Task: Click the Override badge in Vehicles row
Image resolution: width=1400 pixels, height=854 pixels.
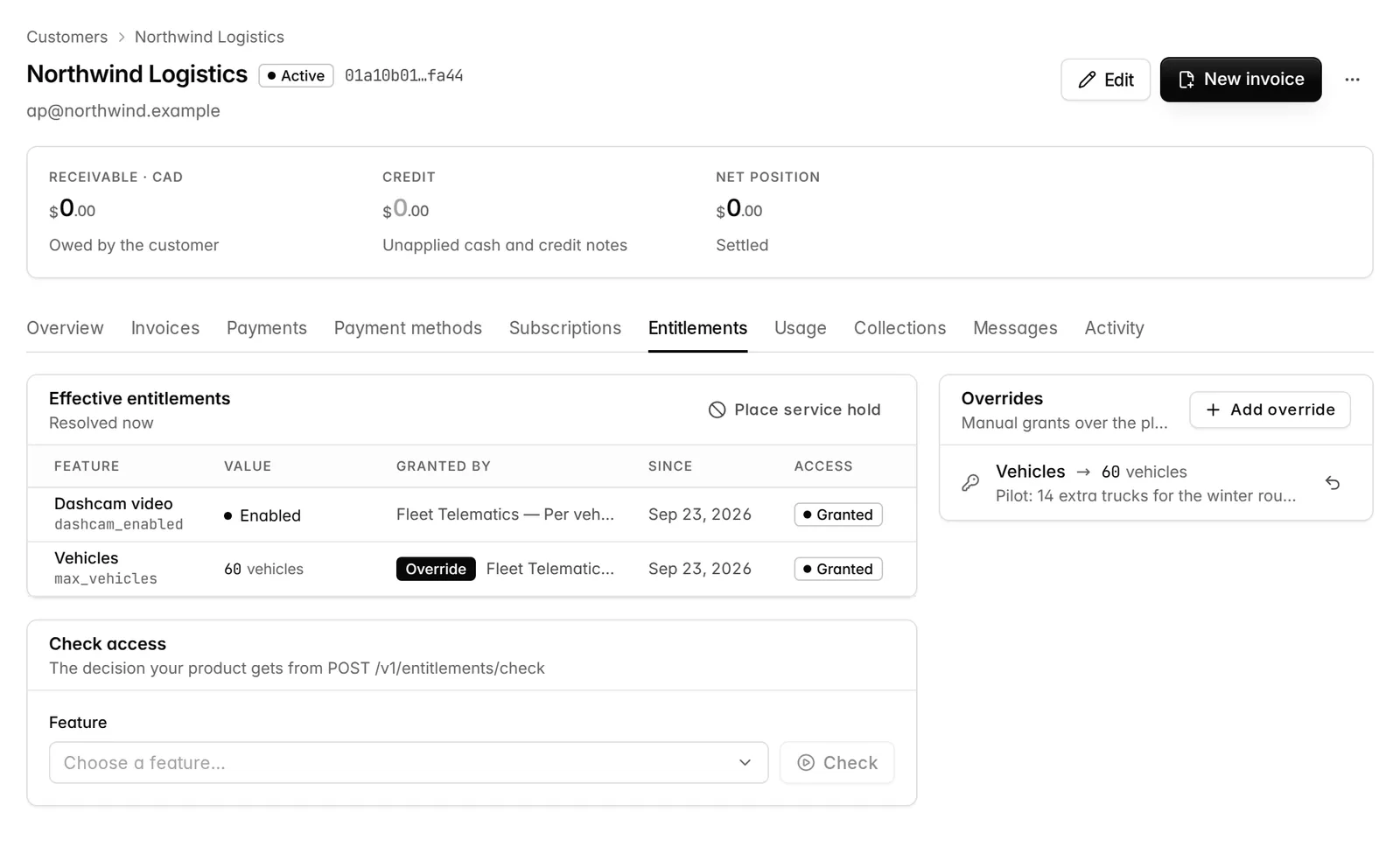Action: (x=436, y=569)
